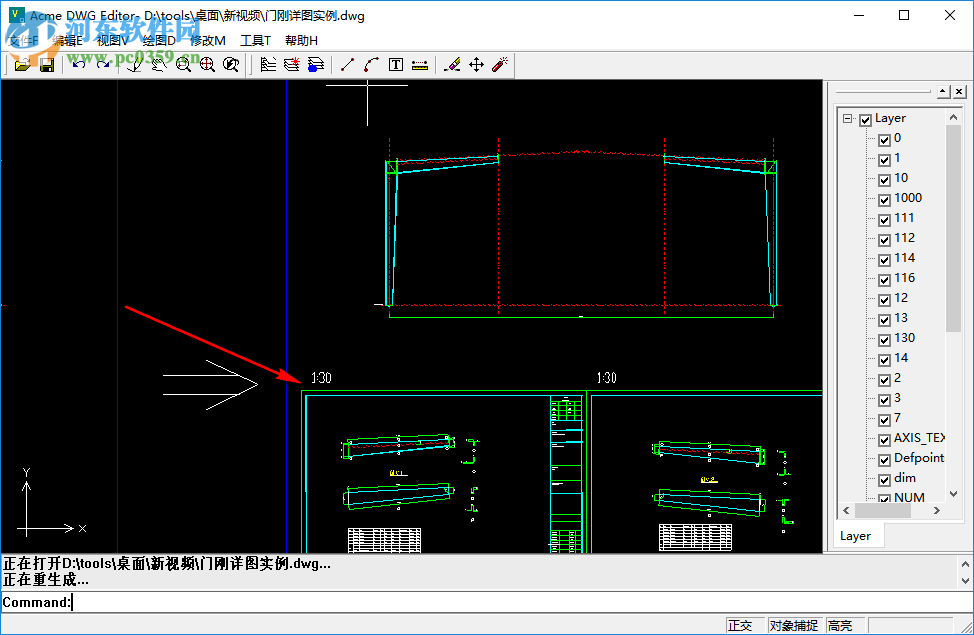The image size is (974, 635).
Task: Toggle 对象捕捉 object snap mode
Action: [794, 624]
